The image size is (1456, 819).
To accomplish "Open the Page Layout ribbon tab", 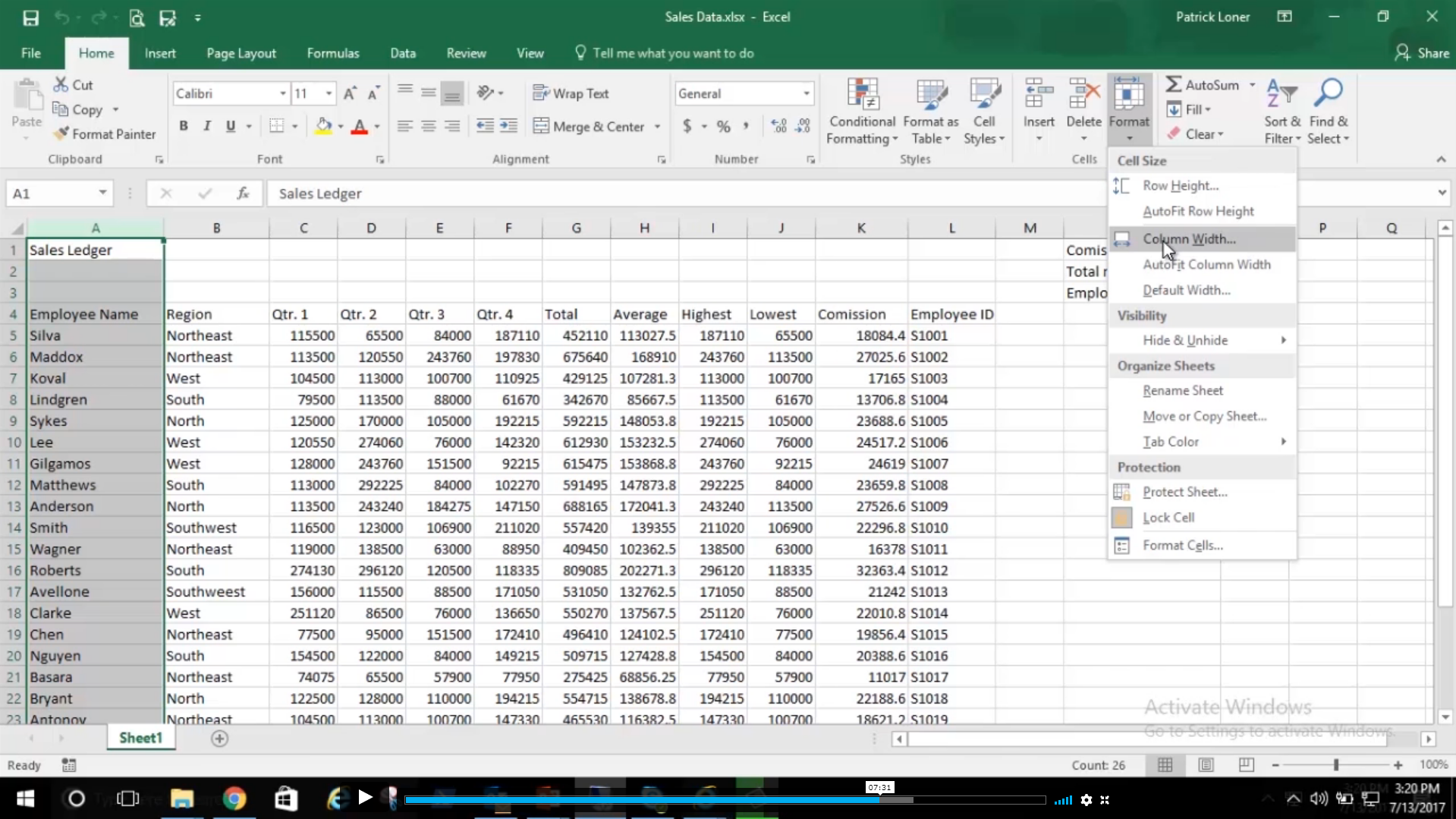I will (241, 53).
